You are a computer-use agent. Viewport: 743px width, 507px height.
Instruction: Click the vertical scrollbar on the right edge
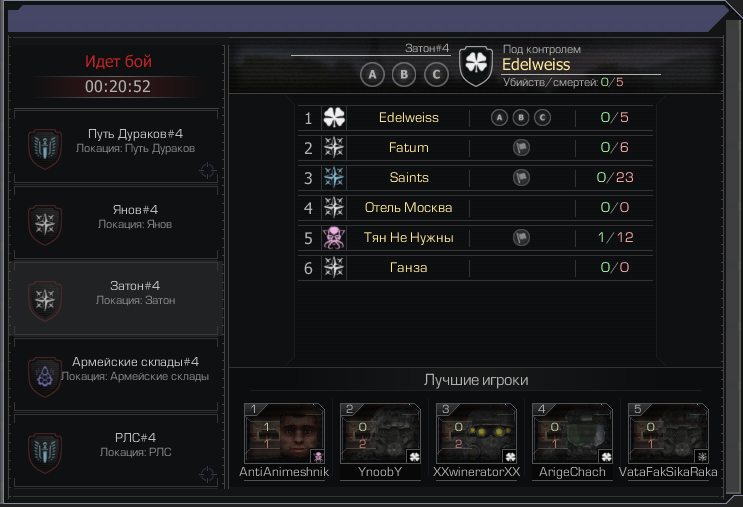[734, 256]
